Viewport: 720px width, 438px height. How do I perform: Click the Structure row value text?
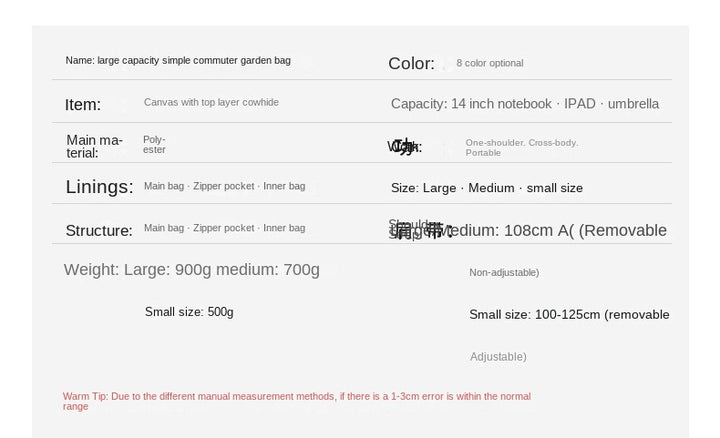[225, 228]
